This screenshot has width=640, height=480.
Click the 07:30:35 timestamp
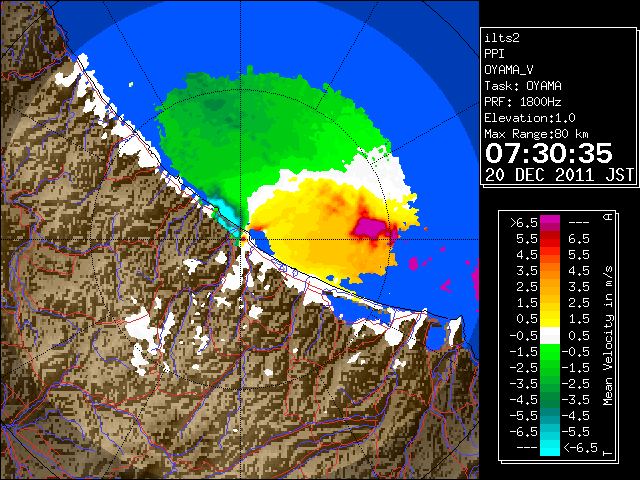[x=549, y=153]
